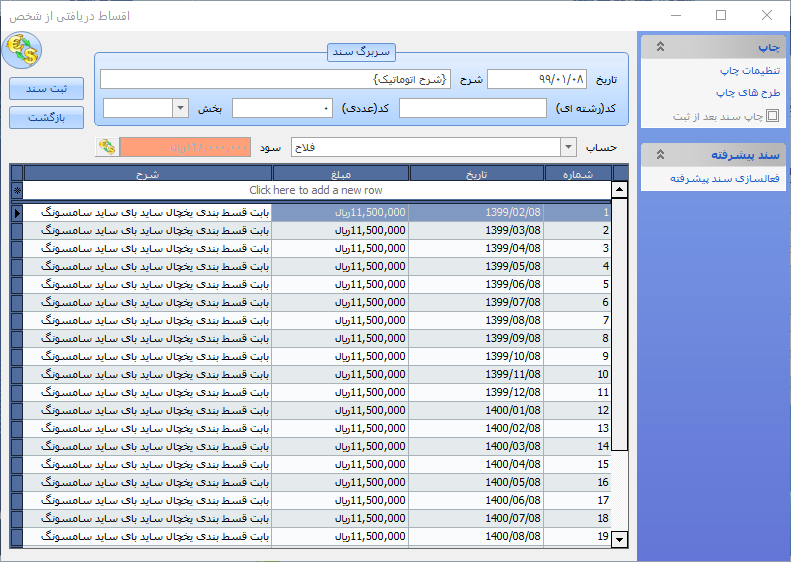This screenshot has height=562, width=791.
Task: Click فعالسازی سند پیشرفته link
Action: 725,178
